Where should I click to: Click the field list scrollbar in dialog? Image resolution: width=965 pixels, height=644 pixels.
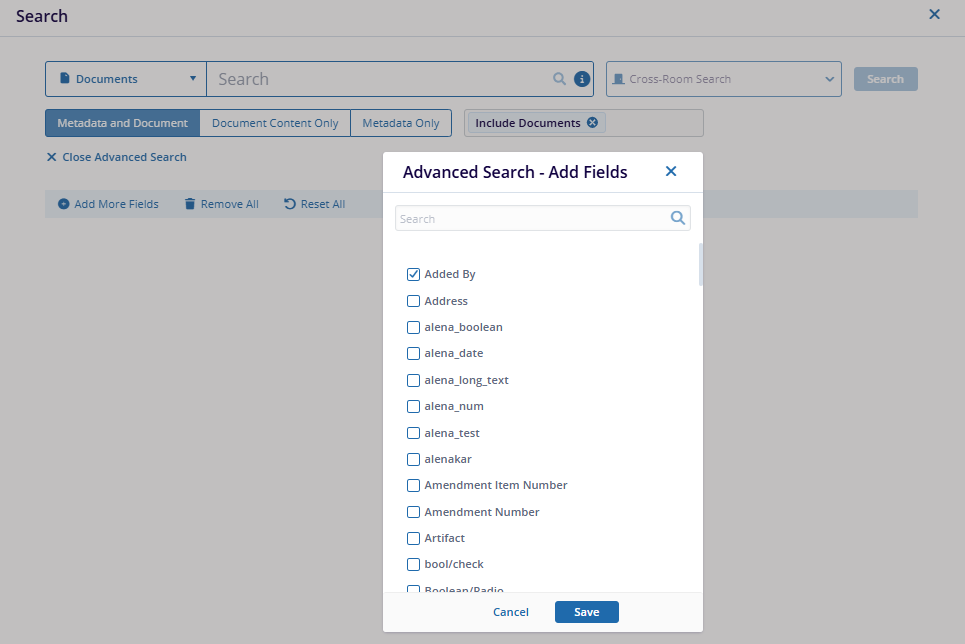click(x=700, y=265)
